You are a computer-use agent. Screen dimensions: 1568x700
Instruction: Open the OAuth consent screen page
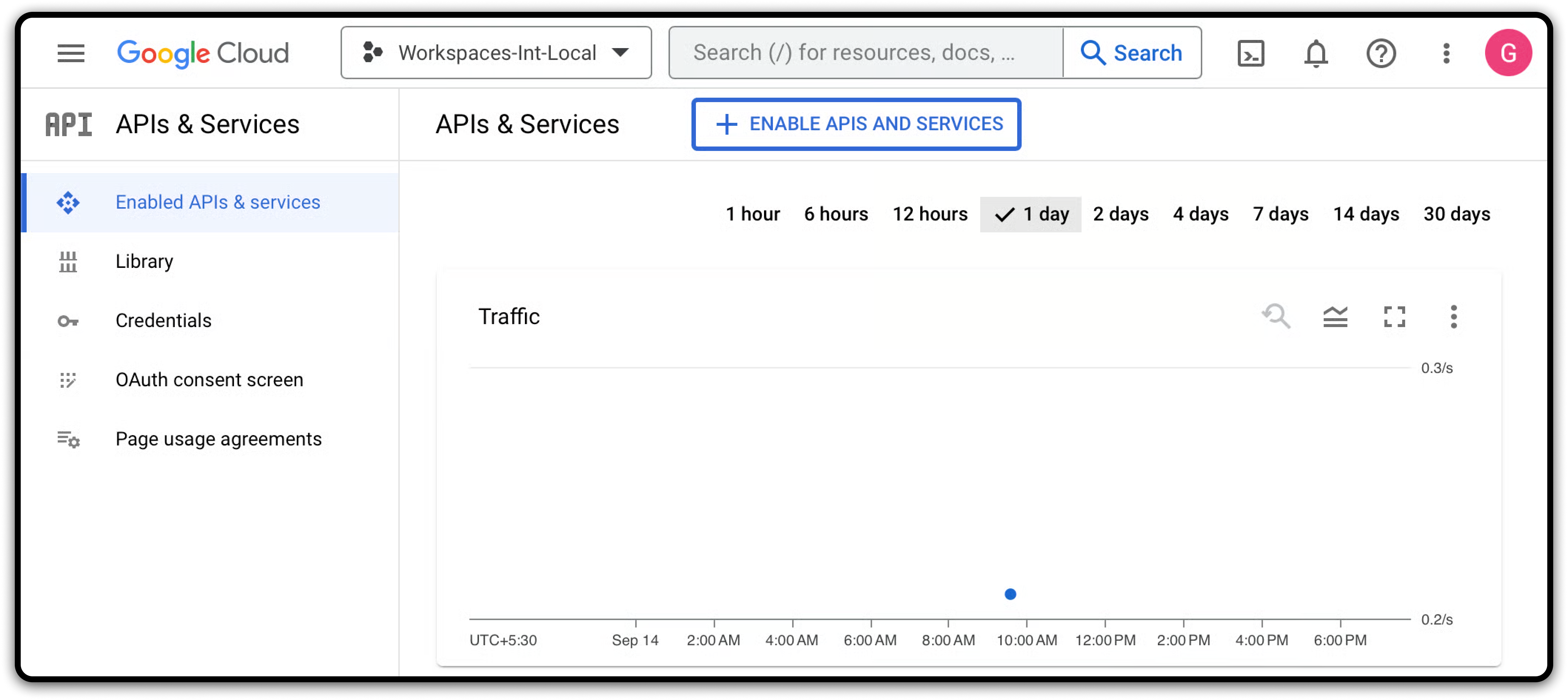point(209,380)
